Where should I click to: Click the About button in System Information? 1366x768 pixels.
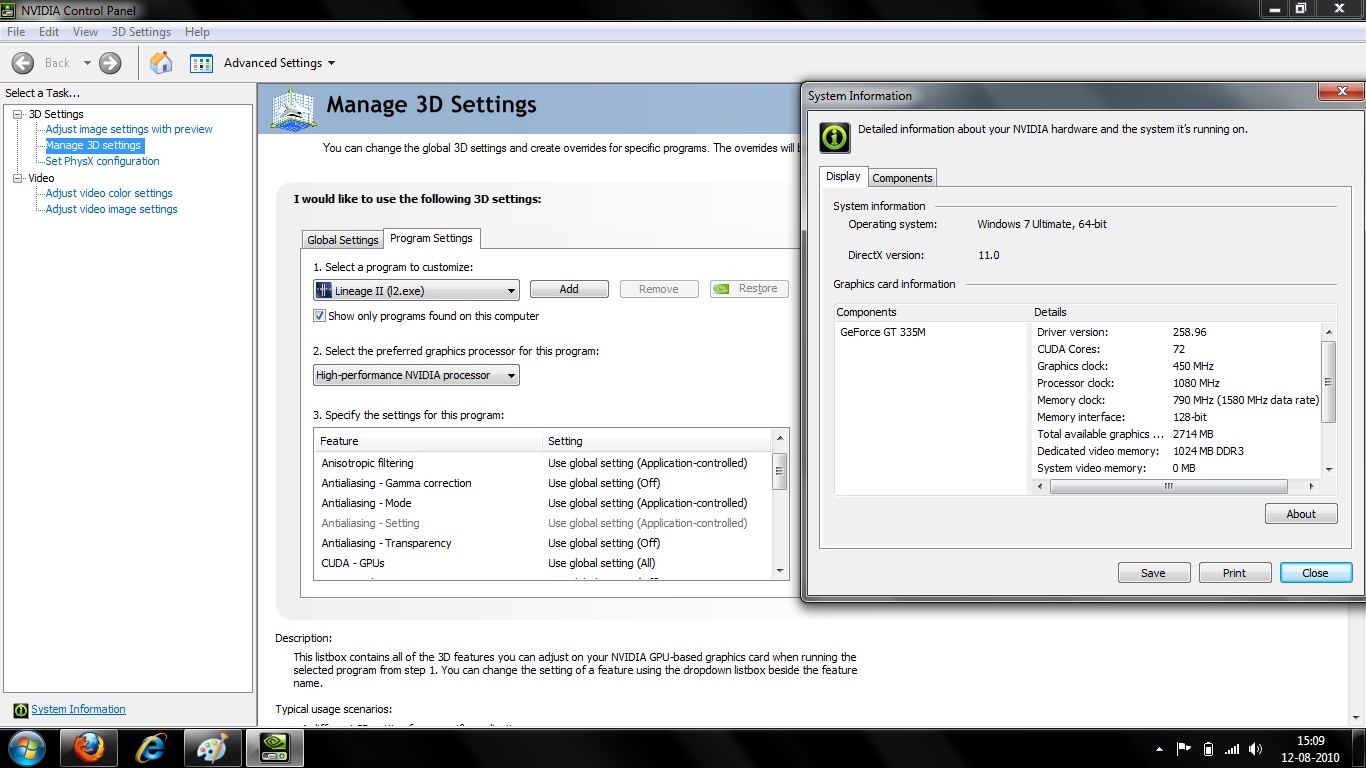tap(1301, 514)
